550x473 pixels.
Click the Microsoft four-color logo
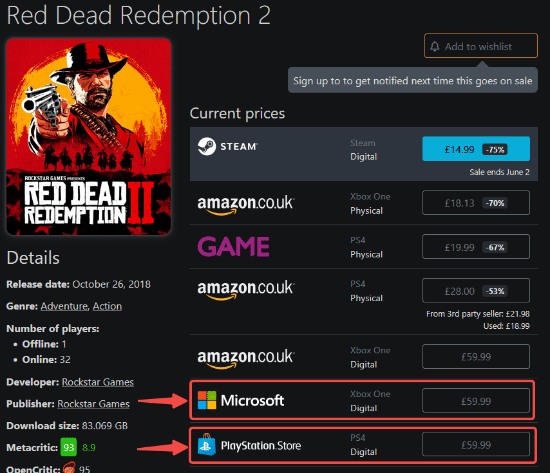pyautogui.click(x=207, y=400)
